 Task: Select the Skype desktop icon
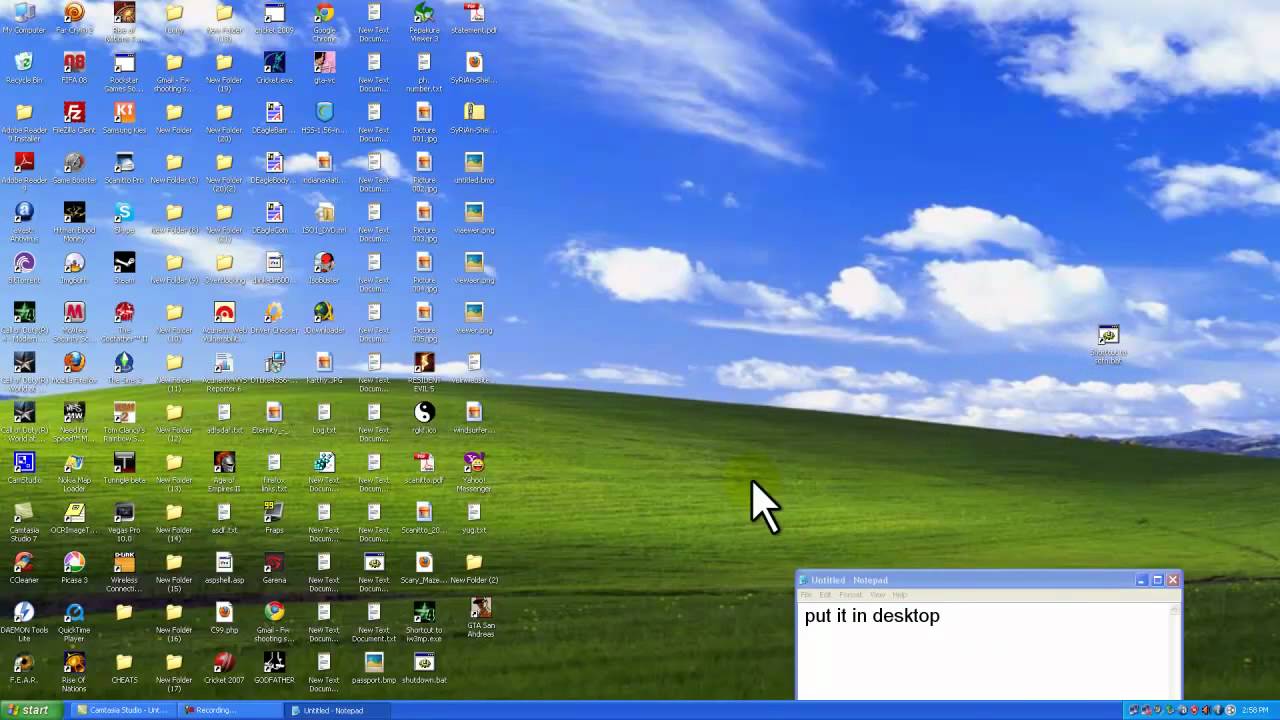(124, 219)
